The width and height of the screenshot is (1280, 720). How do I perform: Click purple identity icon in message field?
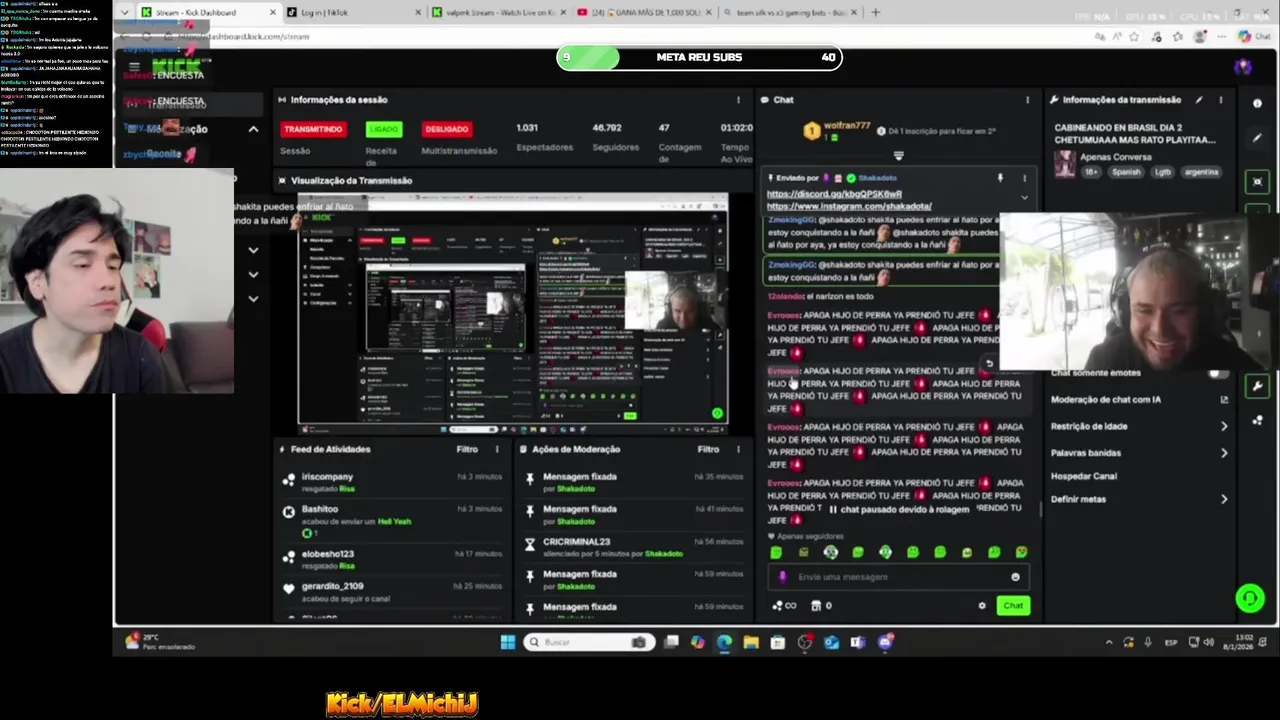(x=782, y=577)
